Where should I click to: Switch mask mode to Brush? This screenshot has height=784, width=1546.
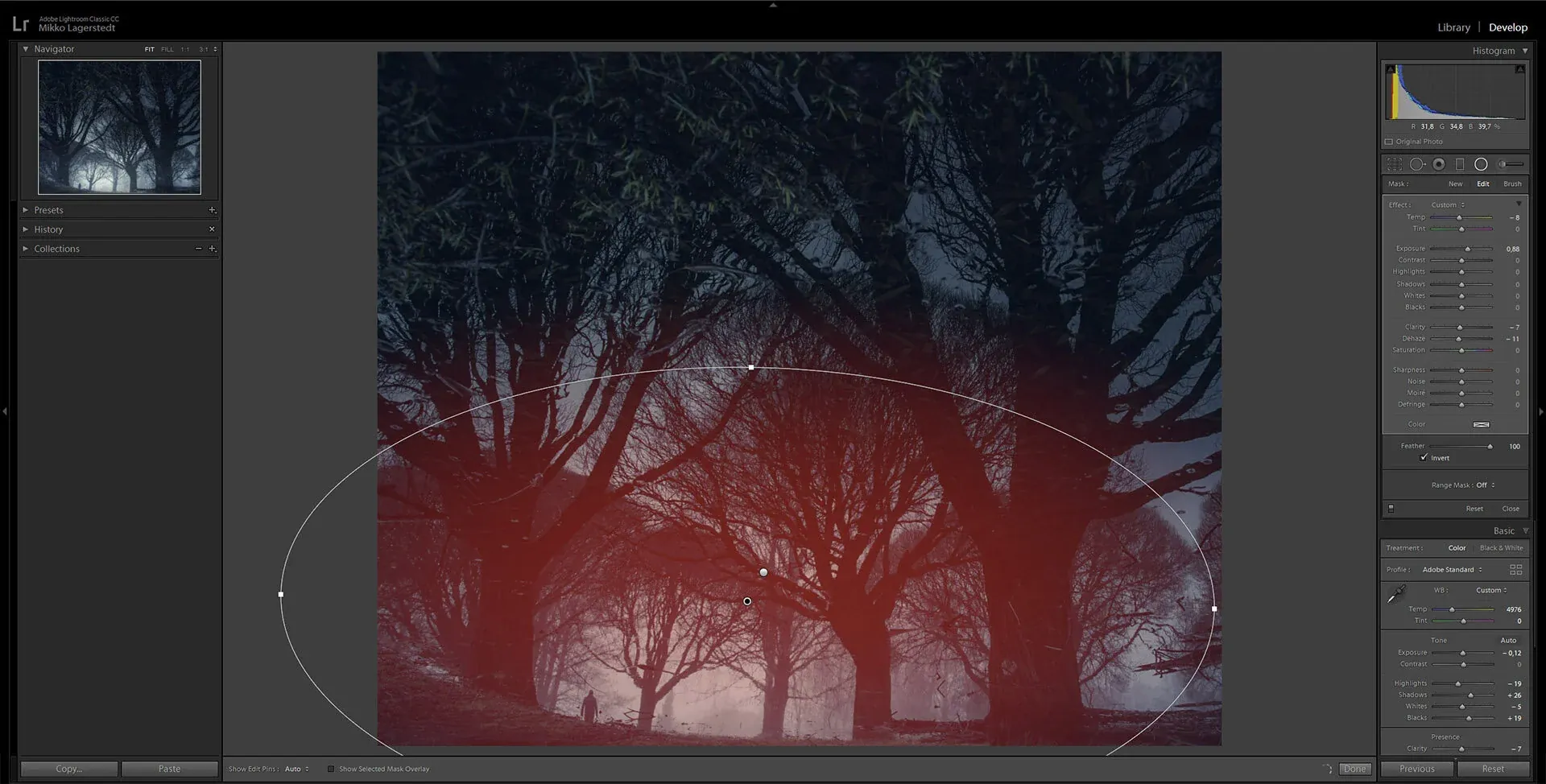tap(1512, 184)
